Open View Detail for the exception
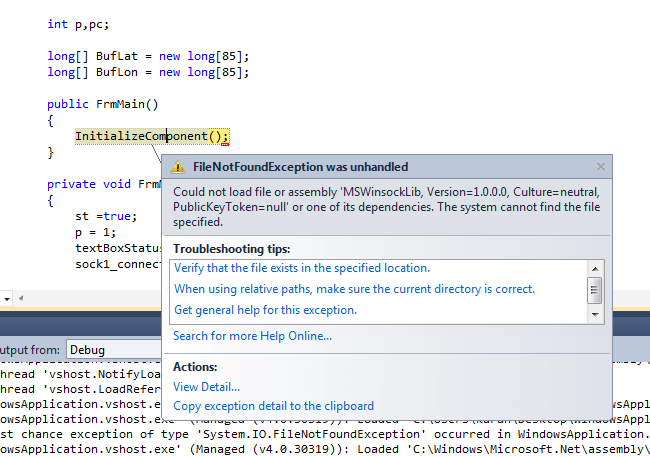Viewport: 650px width, 457px height. click(206, 387)
